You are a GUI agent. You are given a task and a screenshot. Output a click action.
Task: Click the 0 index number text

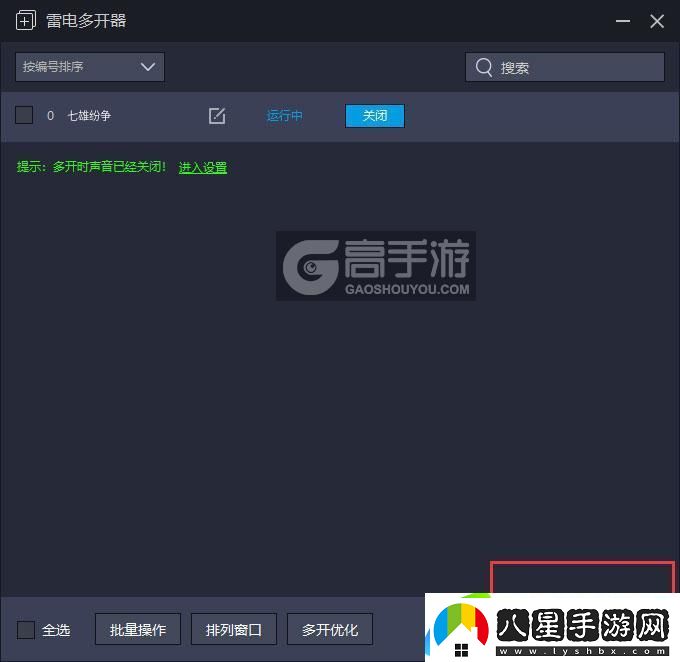[50, 116]
